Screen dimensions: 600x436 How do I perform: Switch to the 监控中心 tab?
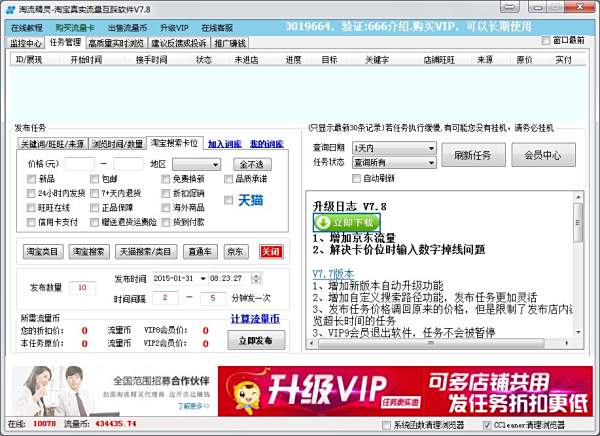tap(26, 43)
